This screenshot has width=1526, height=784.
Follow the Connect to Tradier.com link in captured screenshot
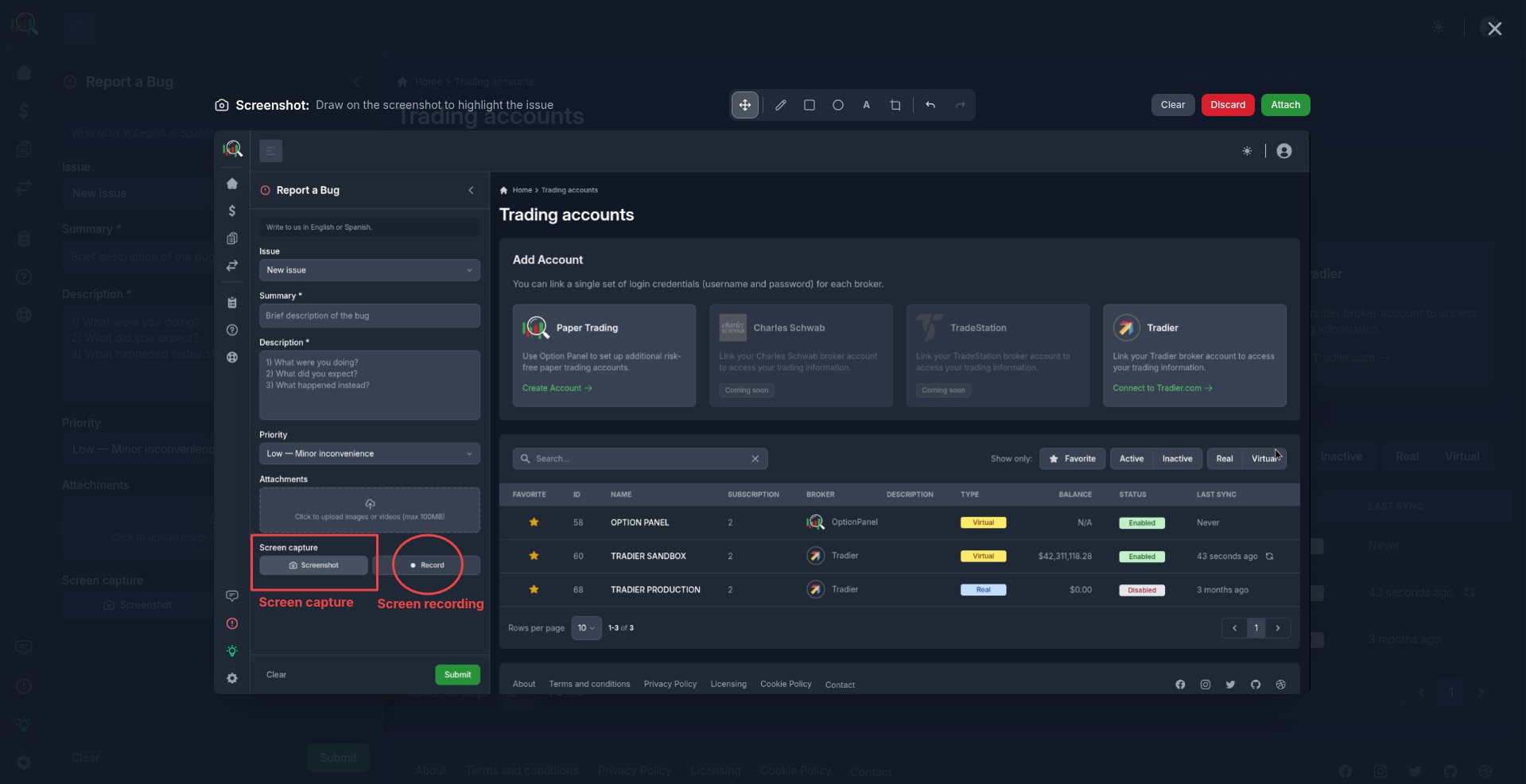click(1163, 388)
